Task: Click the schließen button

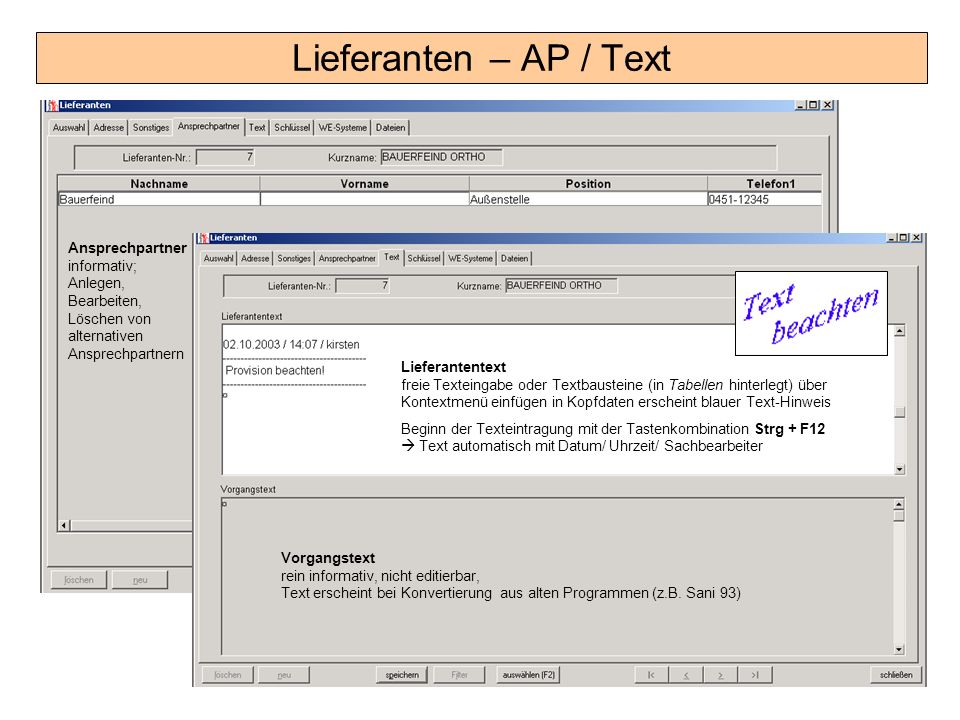Action: click(x=896, y=675)
